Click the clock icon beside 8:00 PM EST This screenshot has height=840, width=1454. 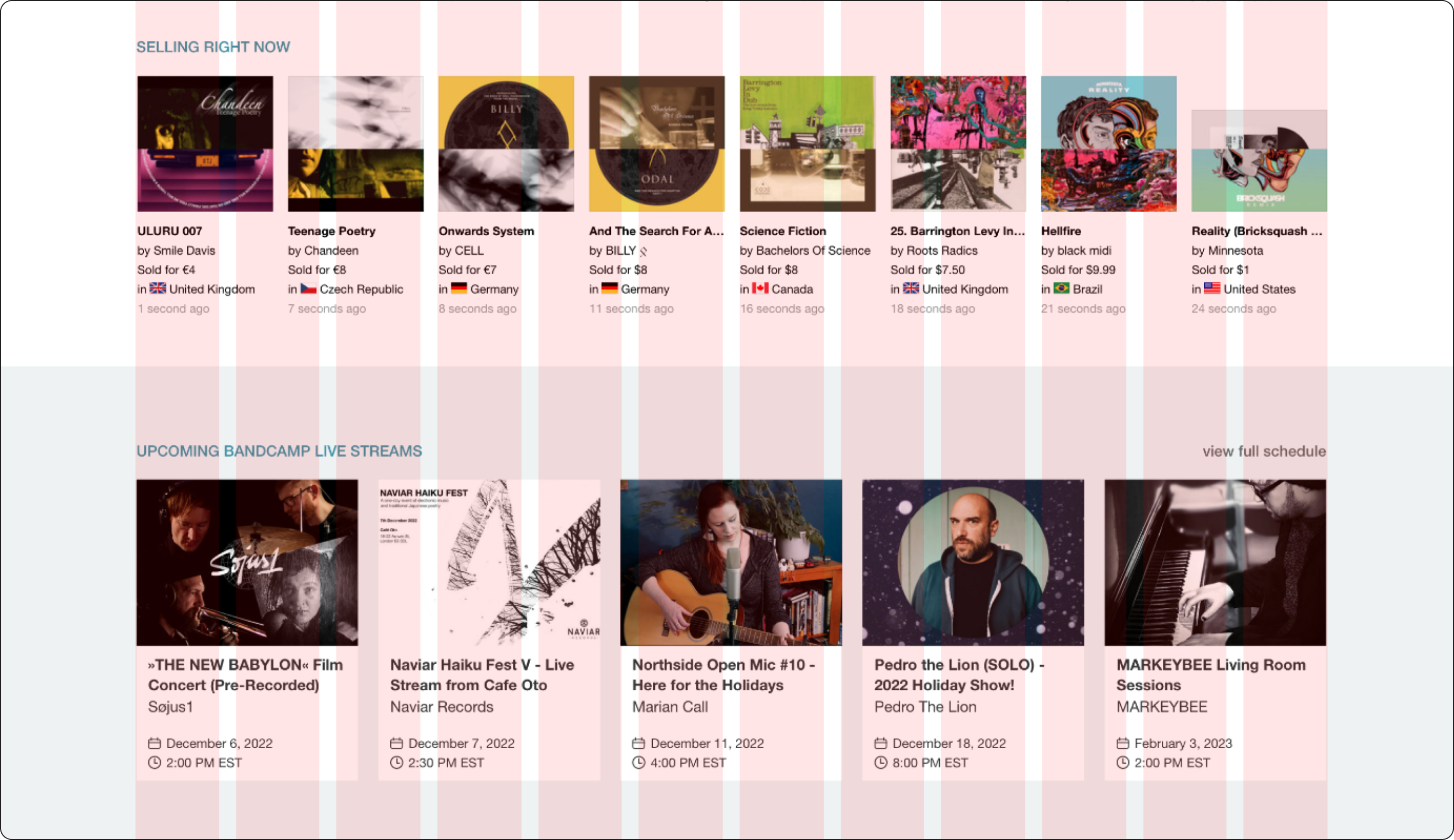(x=881, y=762)
